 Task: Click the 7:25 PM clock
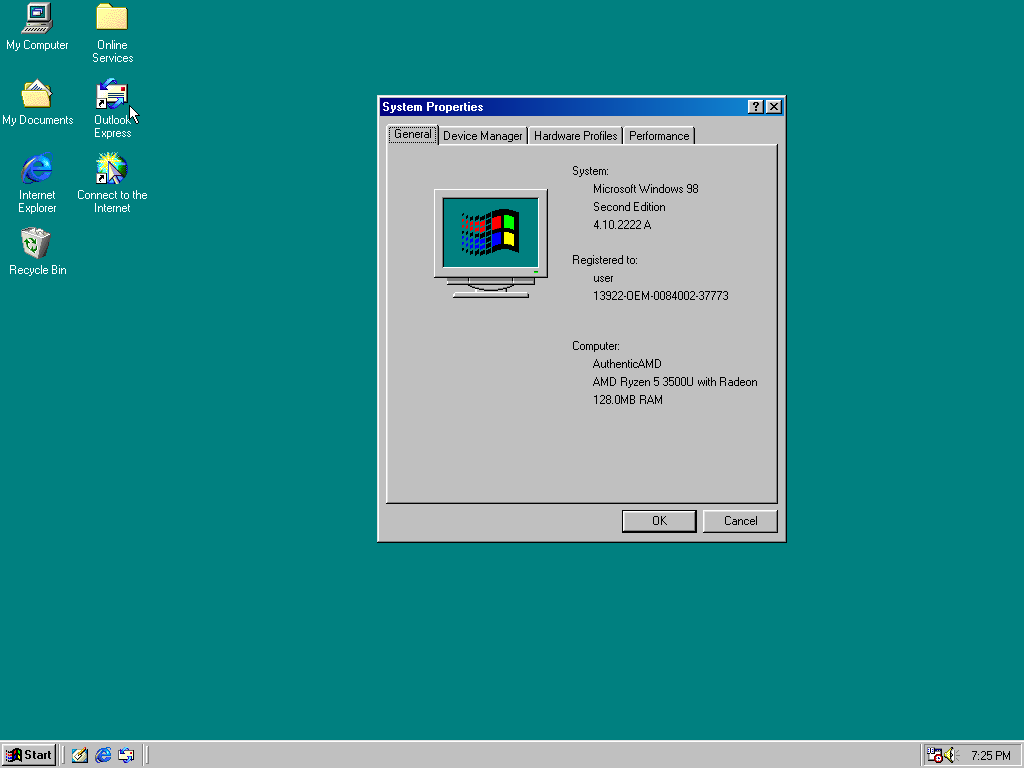[991, 756]
